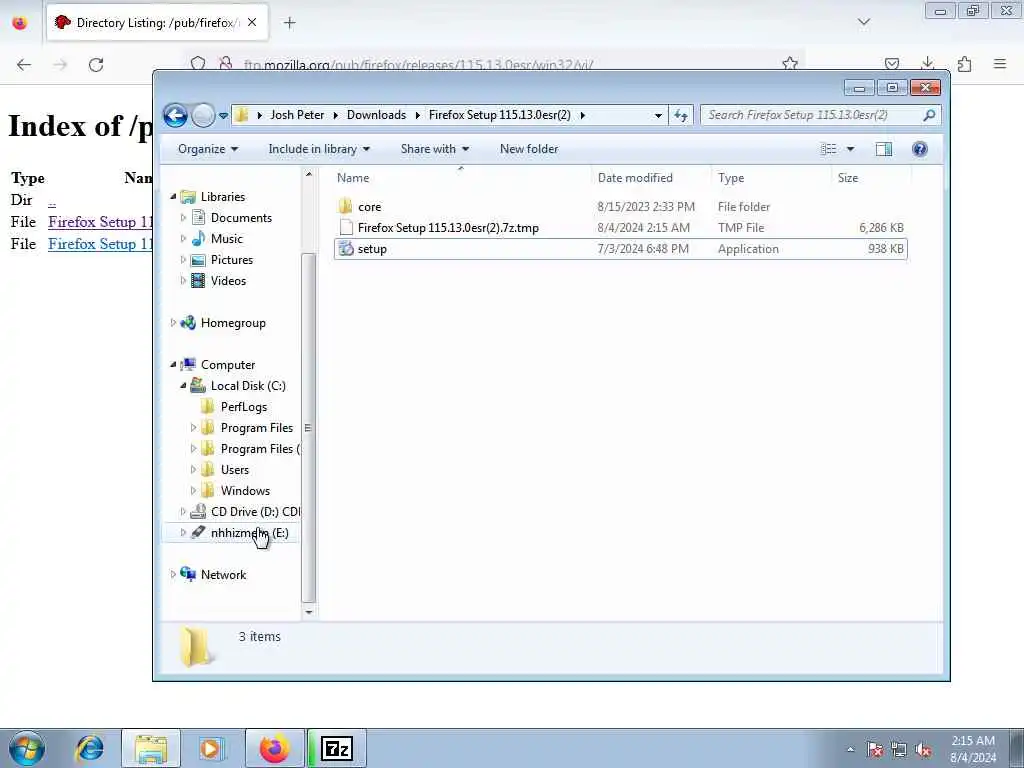Open Firefox extensions puzzle icon
This screenshot has width=1024, height=768.
tap(964, 64)
